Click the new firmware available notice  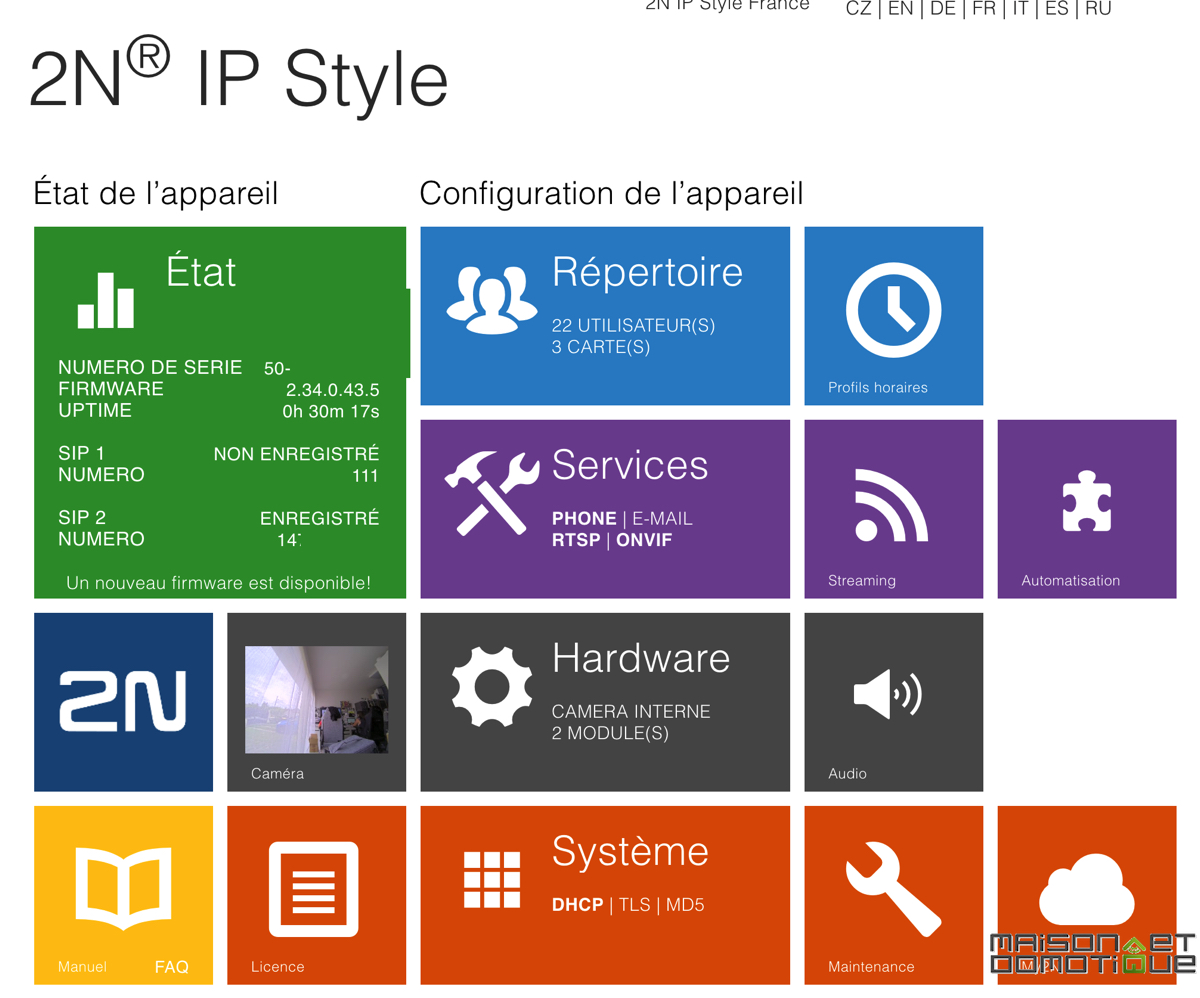pos(218,582)
